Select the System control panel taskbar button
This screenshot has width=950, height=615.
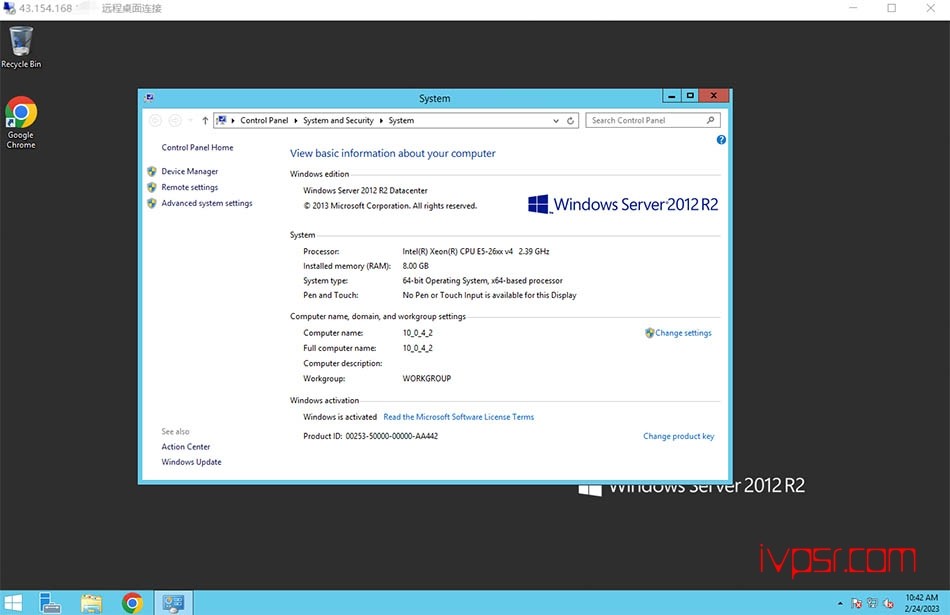173,603
